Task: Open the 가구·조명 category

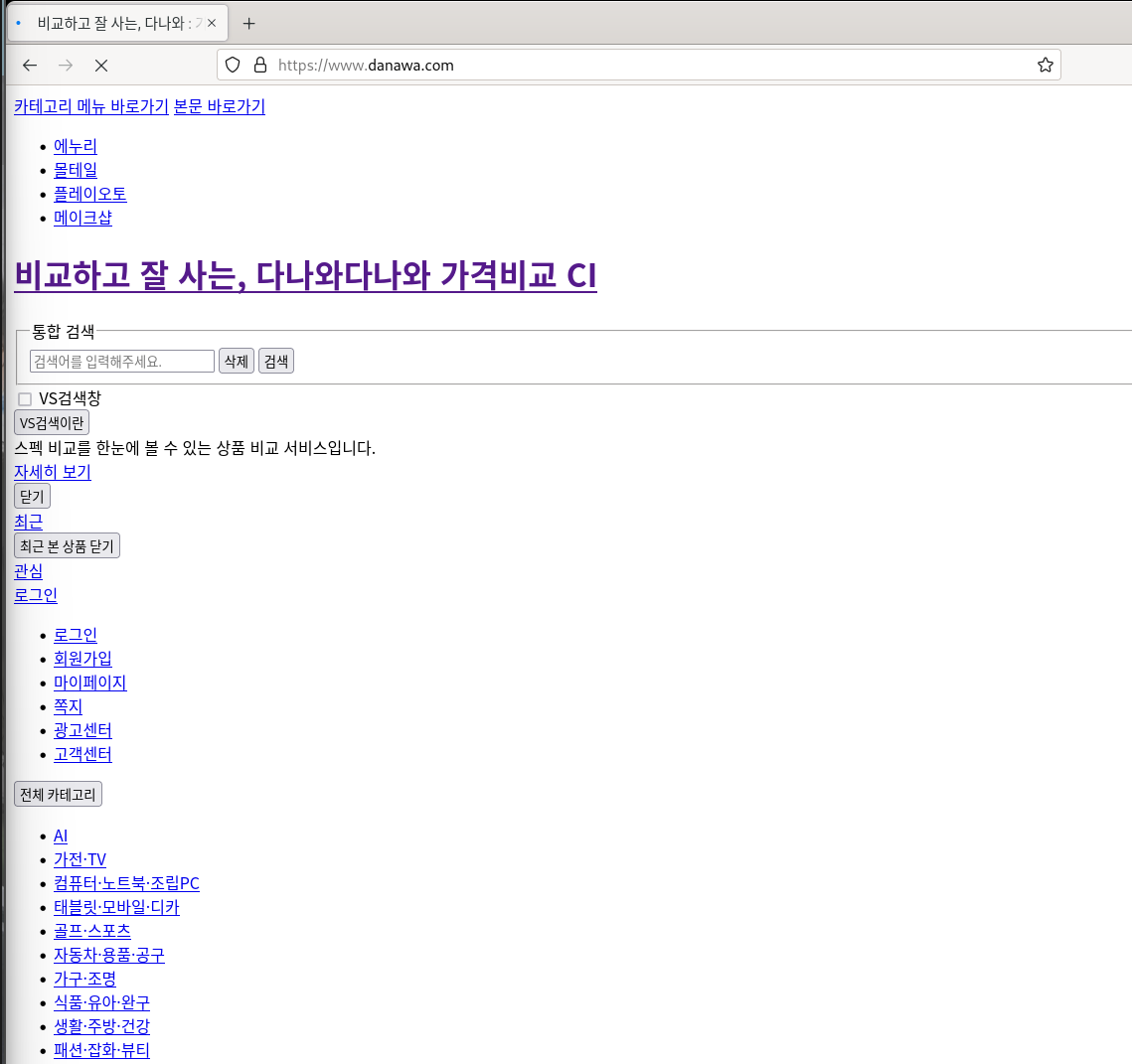Action: (85, 979)
